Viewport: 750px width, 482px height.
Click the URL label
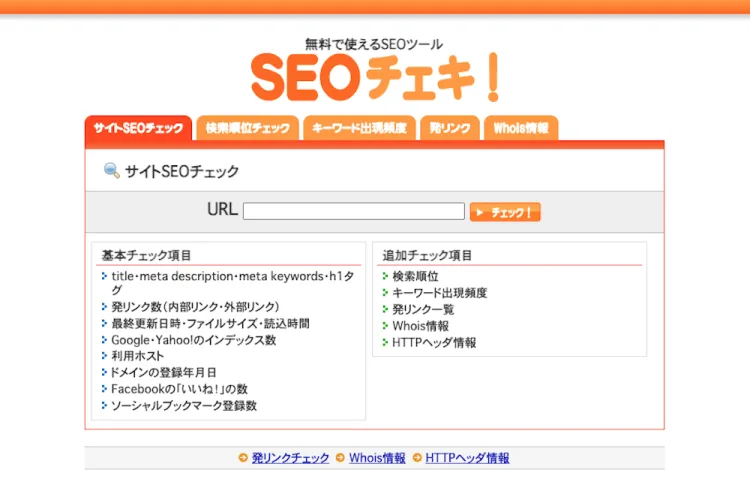[x=222, y=209]
